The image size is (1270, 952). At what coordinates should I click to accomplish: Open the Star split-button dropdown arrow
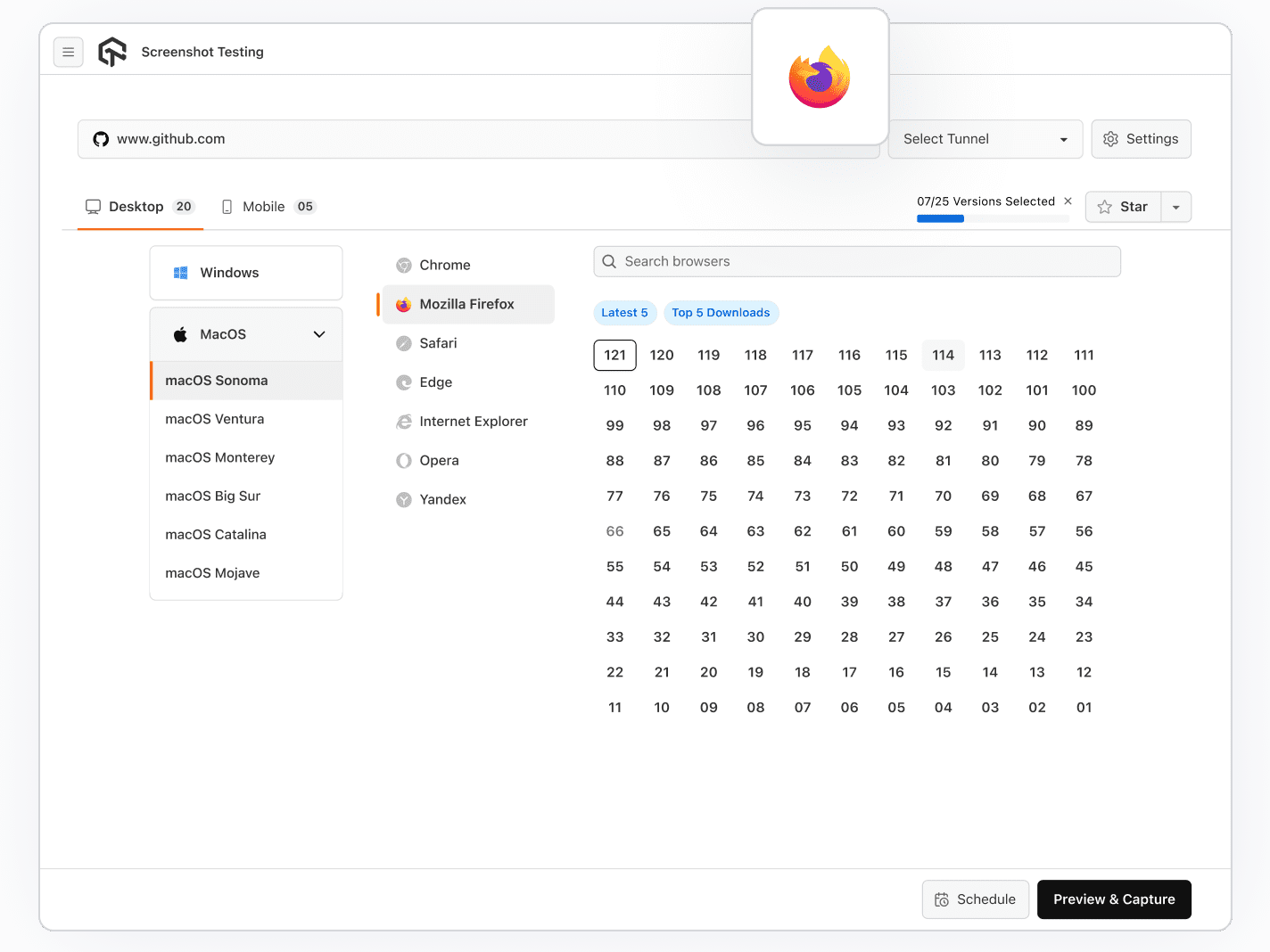tap(1175, 207)
